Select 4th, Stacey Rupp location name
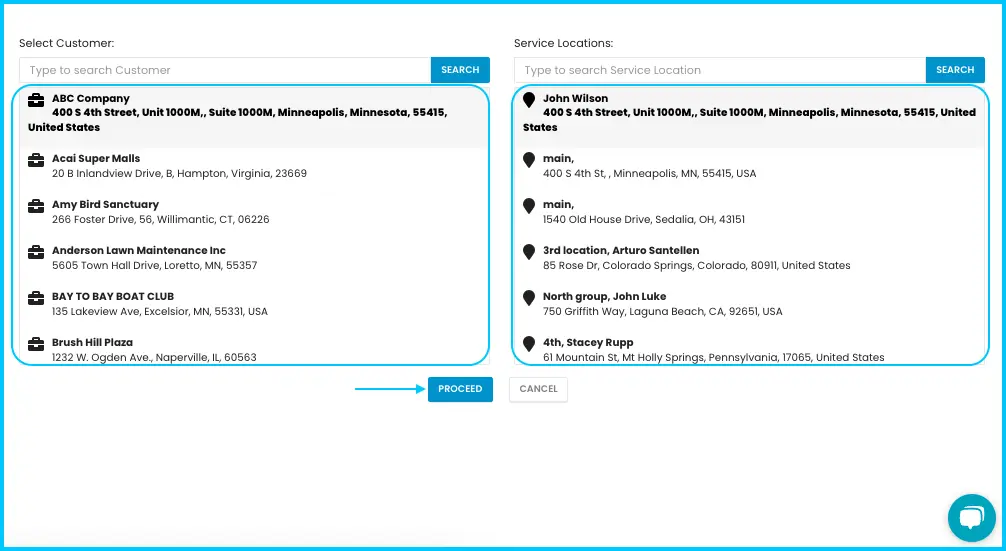 click(588, 343)
